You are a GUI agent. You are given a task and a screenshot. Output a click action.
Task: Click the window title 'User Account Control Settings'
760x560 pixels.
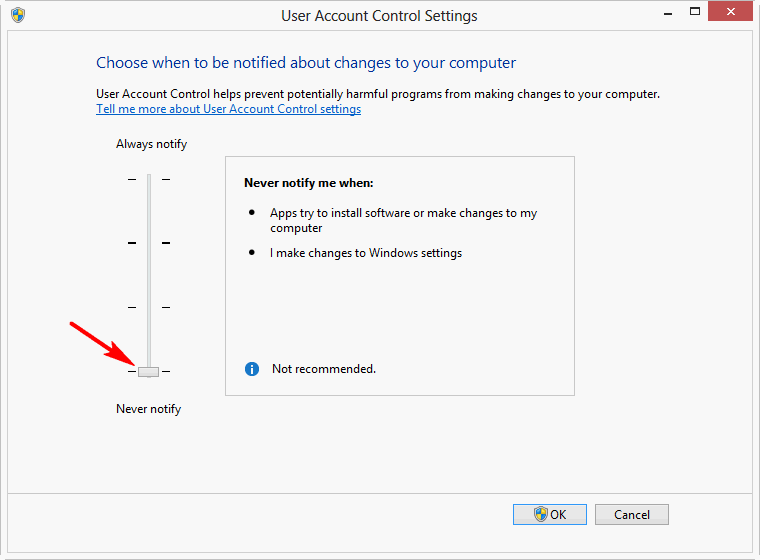coord(379,16)
